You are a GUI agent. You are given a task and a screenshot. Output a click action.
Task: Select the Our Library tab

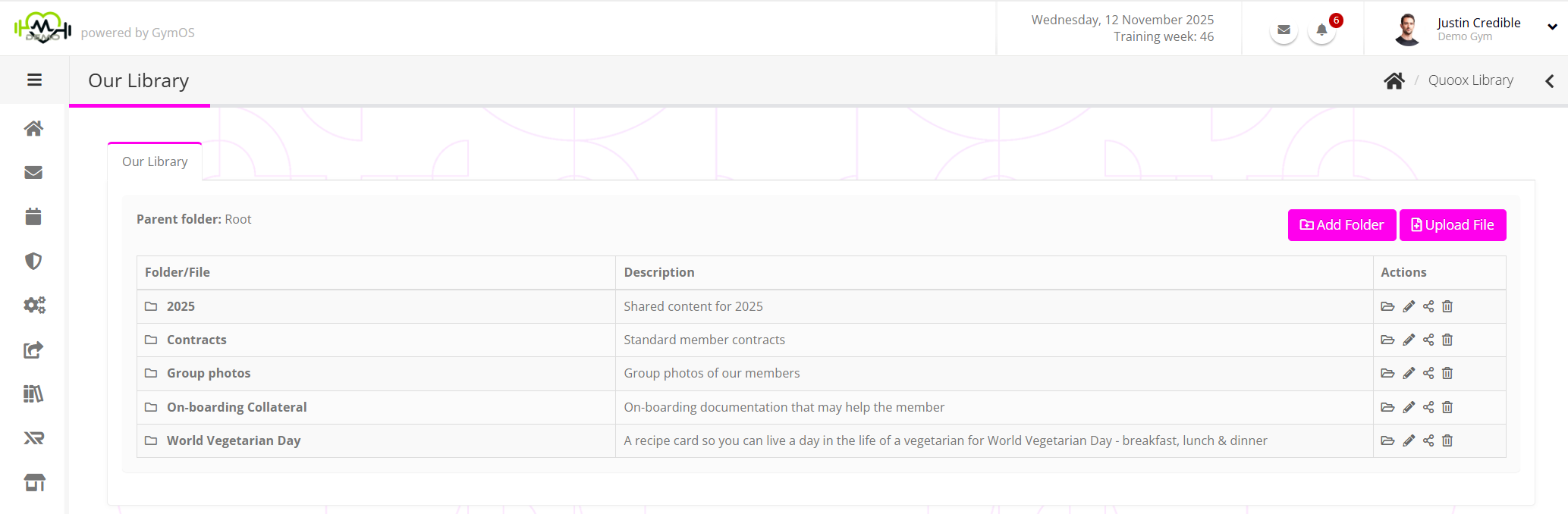[x=155, y=161]
